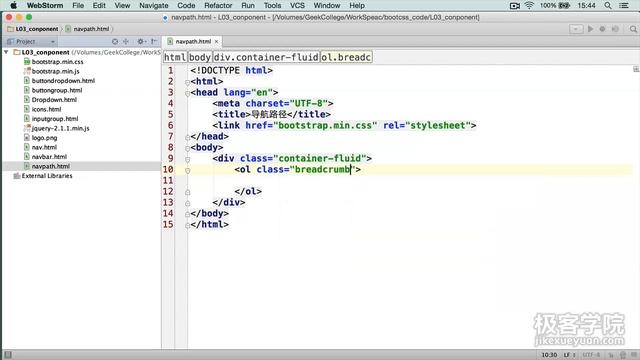
Task: Open inputgroup.html in project tree
Action: 55,119
